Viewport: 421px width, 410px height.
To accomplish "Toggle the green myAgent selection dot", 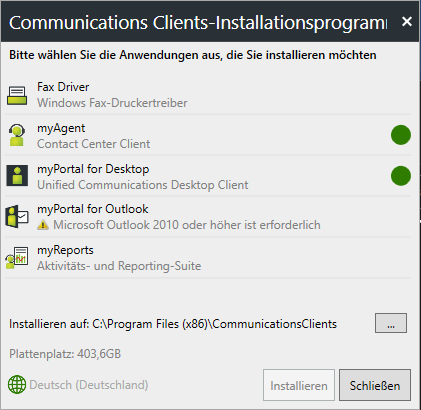I will tap(401, 135).
